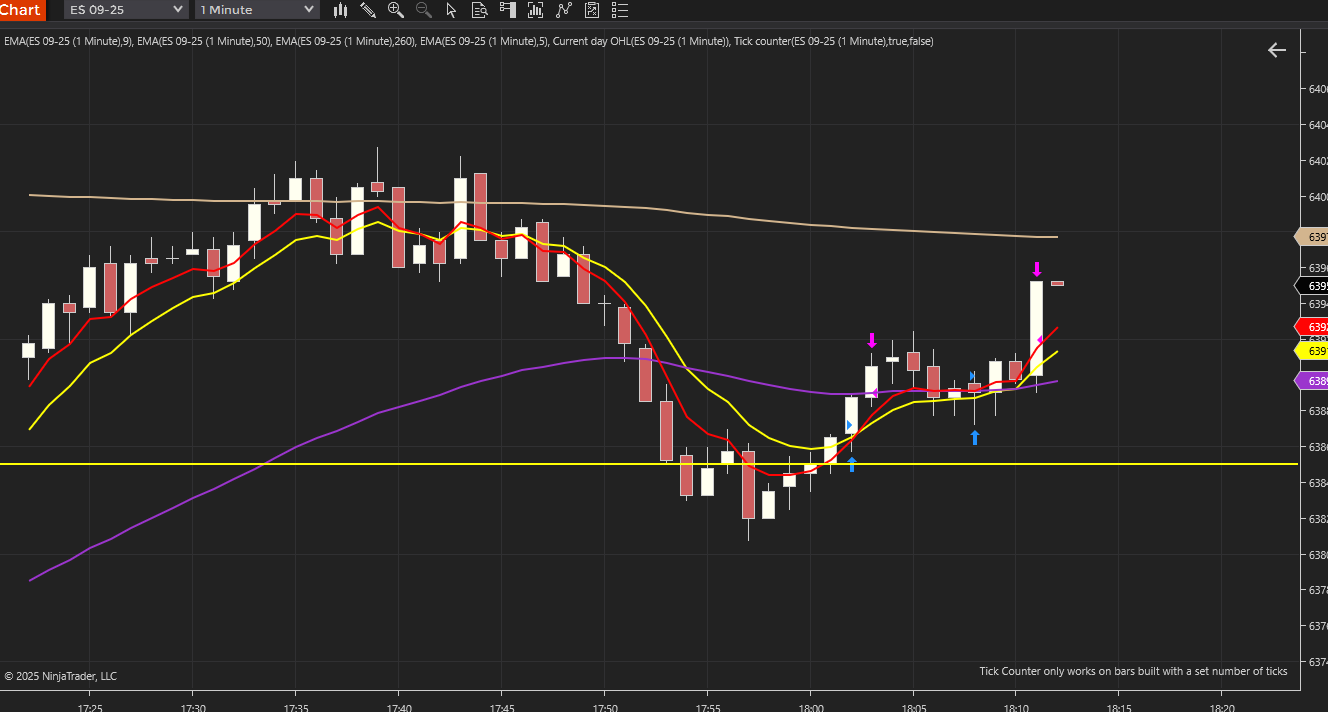Select the blue up arrow below 18:08 bar
1328x712 pixels.
click(x=975, y=437)
